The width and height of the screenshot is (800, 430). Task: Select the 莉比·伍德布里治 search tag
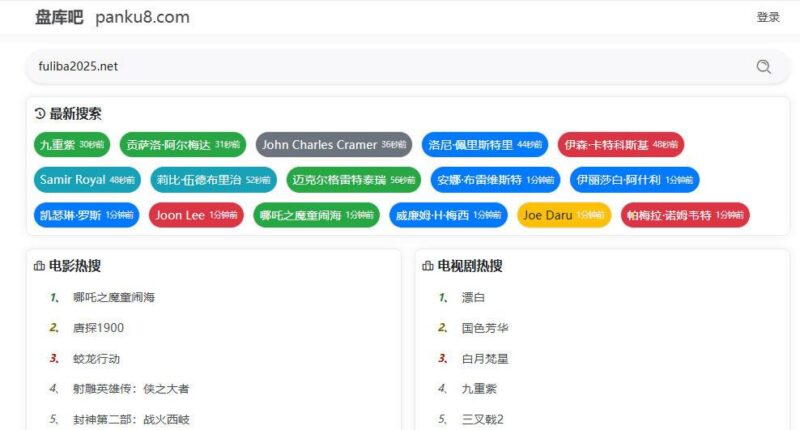pos(213,180)
